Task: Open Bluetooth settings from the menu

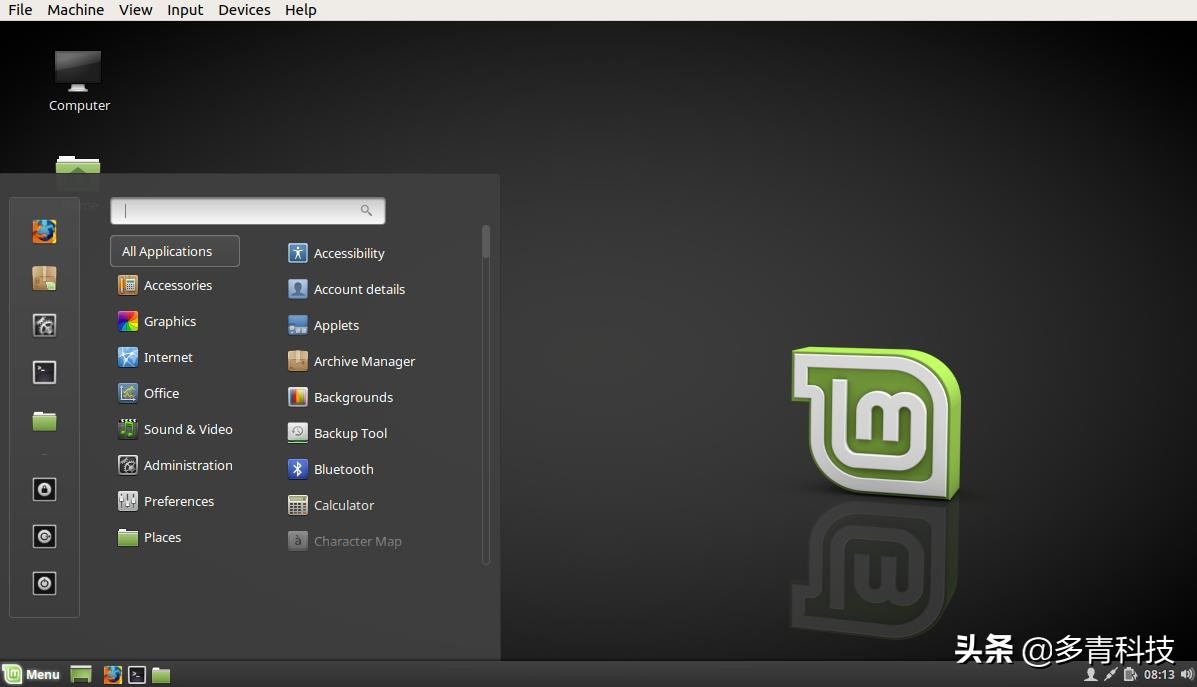Action: 343,469
